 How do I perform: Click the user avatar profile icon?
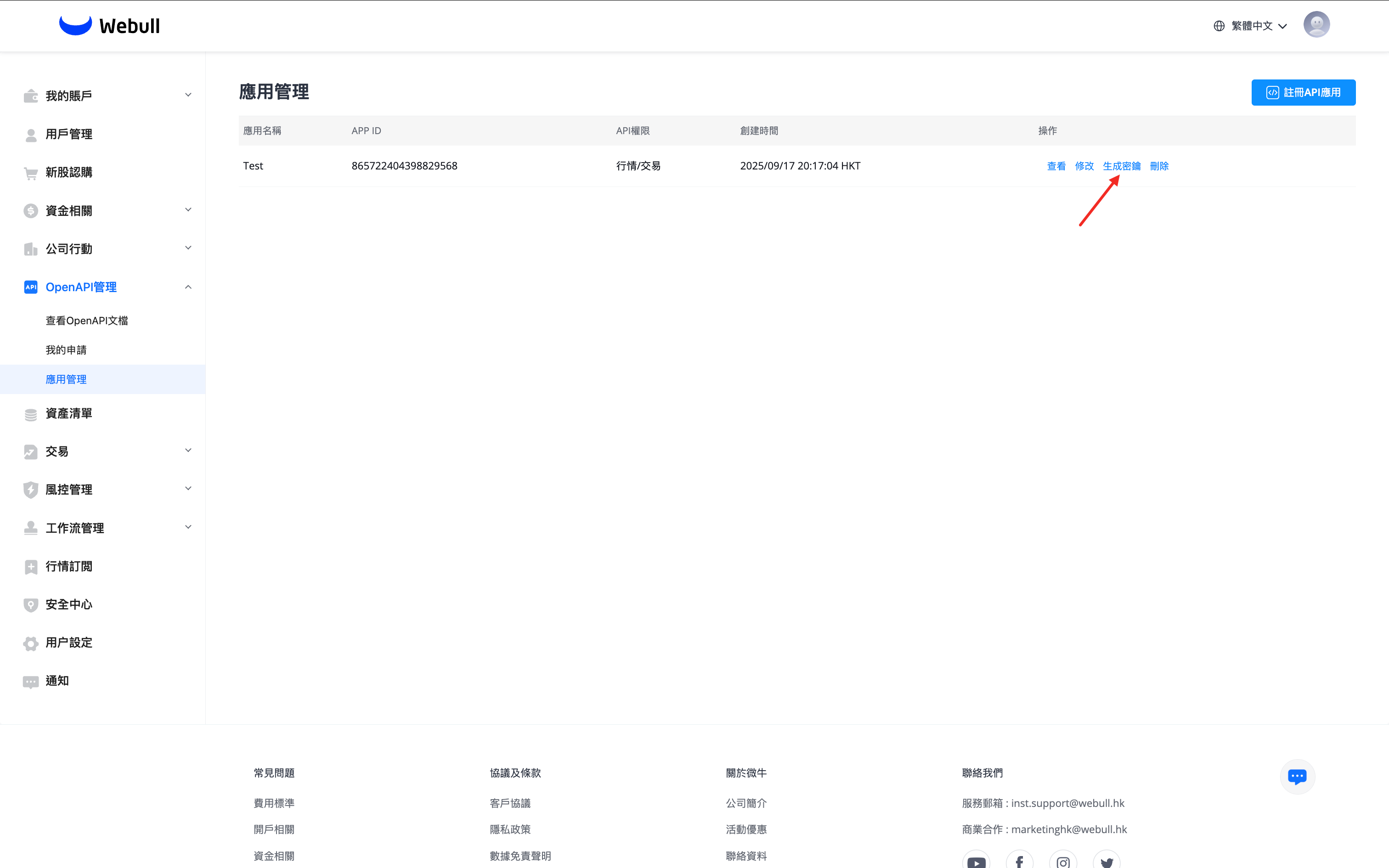point(1316,25)
